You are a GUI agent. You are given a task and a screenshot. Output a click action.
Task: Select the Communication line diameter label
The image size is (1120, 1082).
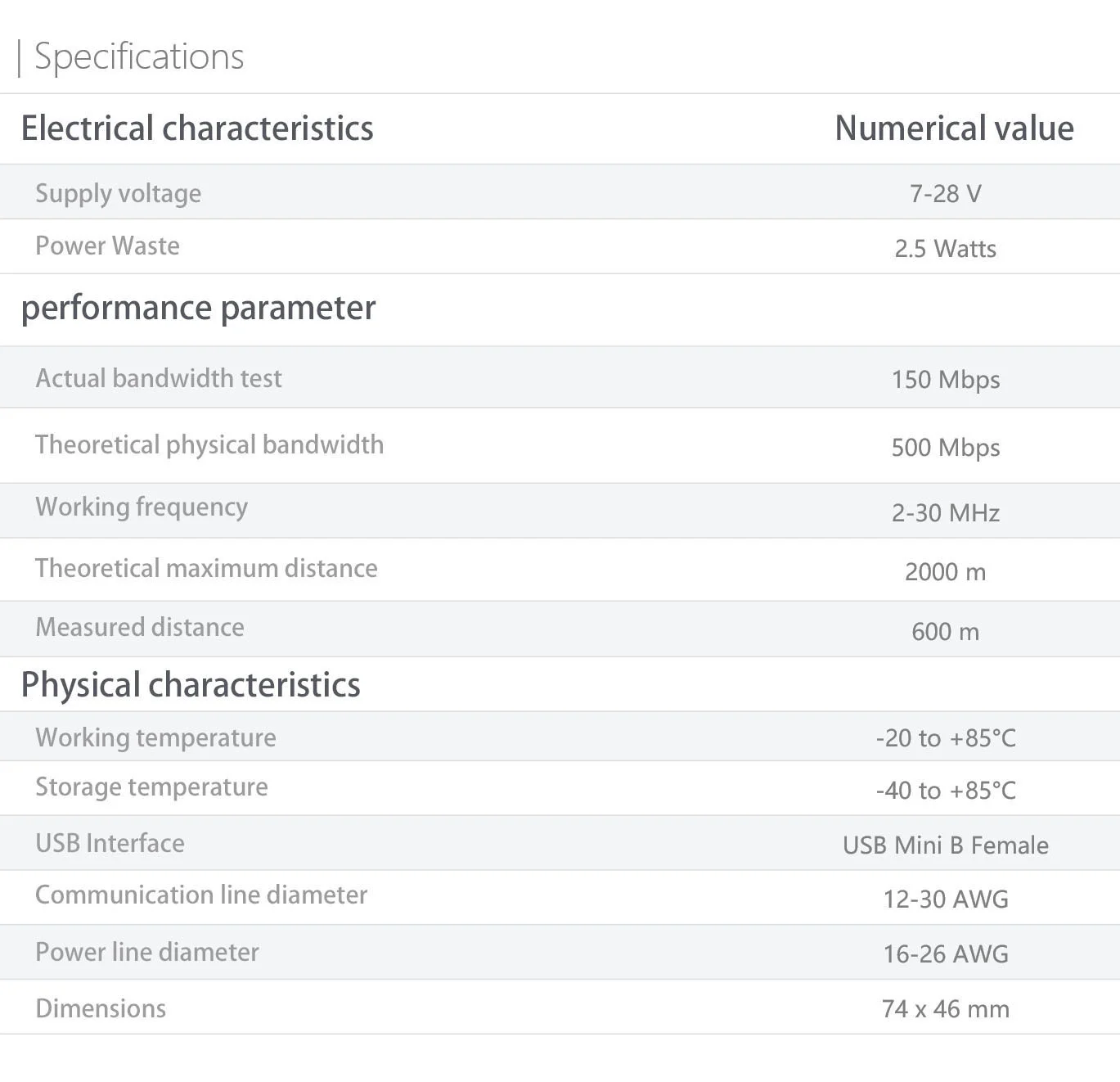pyautogui.click(x=201, y=895)
